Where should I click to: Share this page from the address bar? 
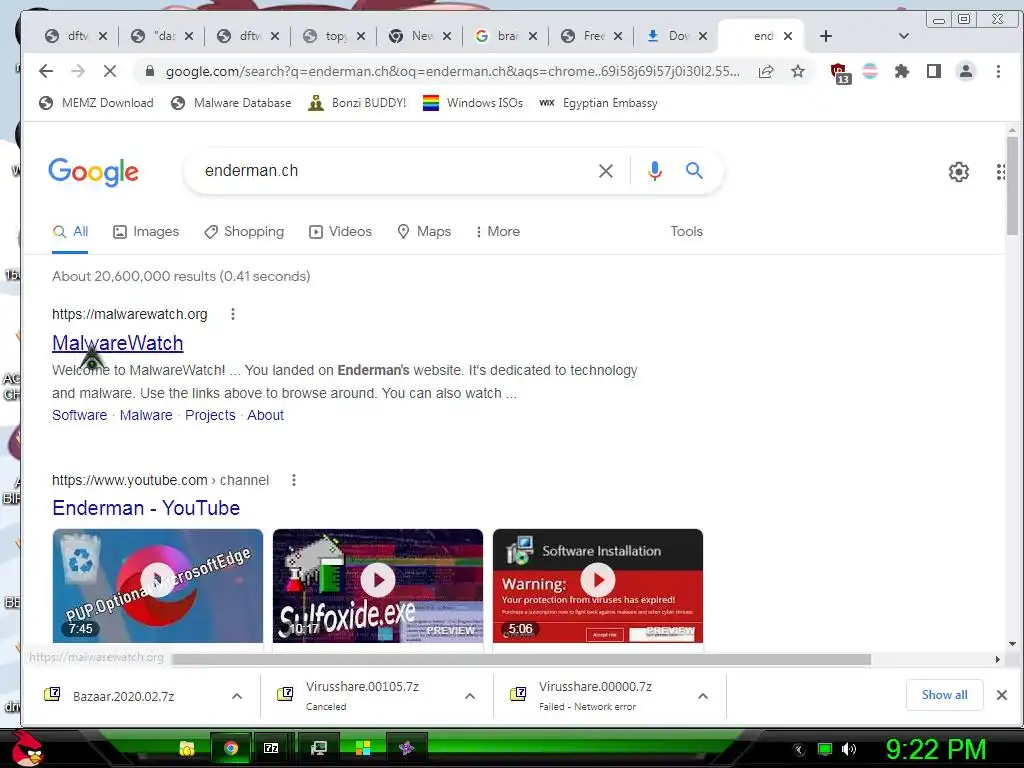point(766,71)
